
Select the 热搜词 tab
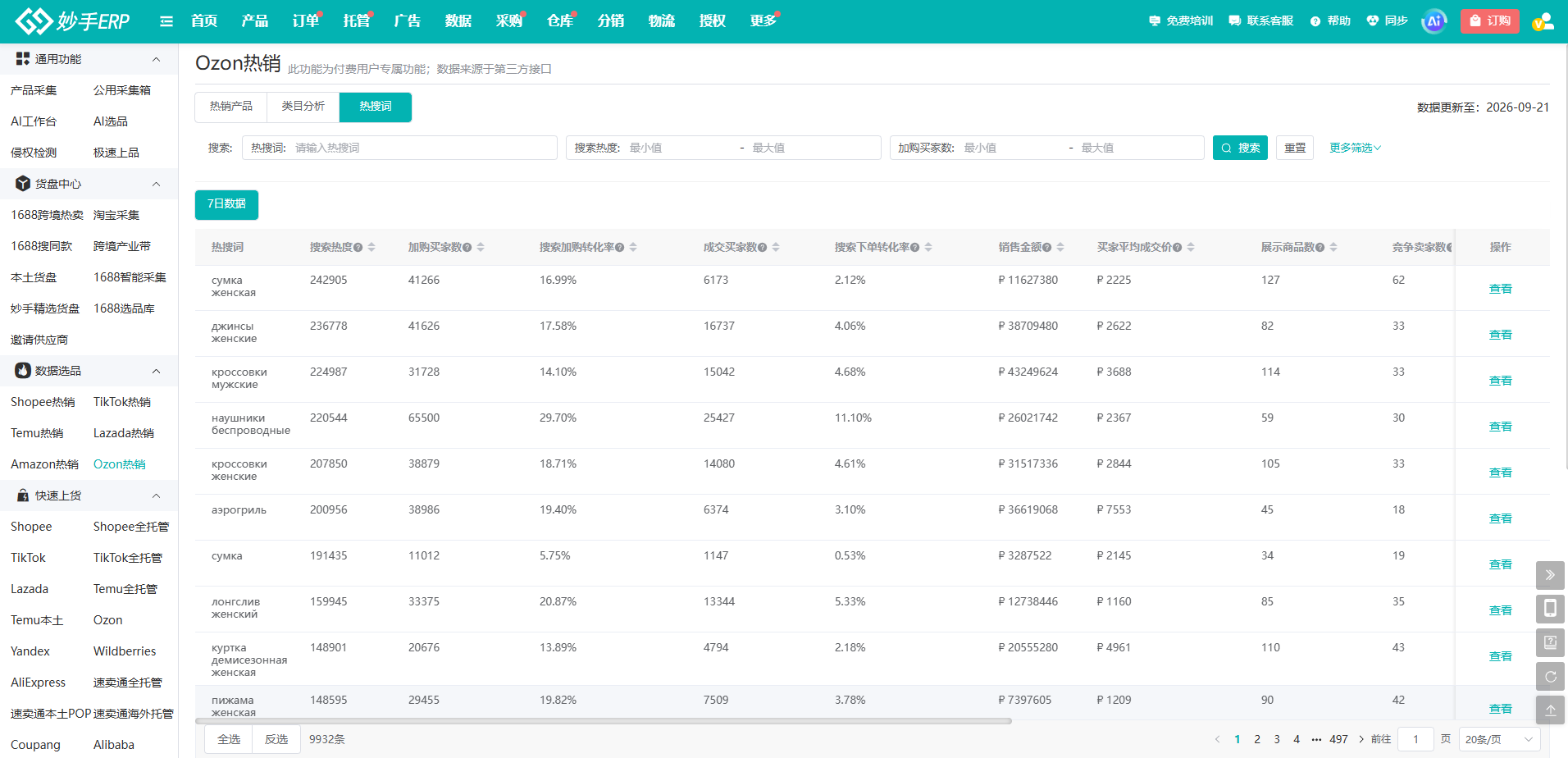point(376,107)
